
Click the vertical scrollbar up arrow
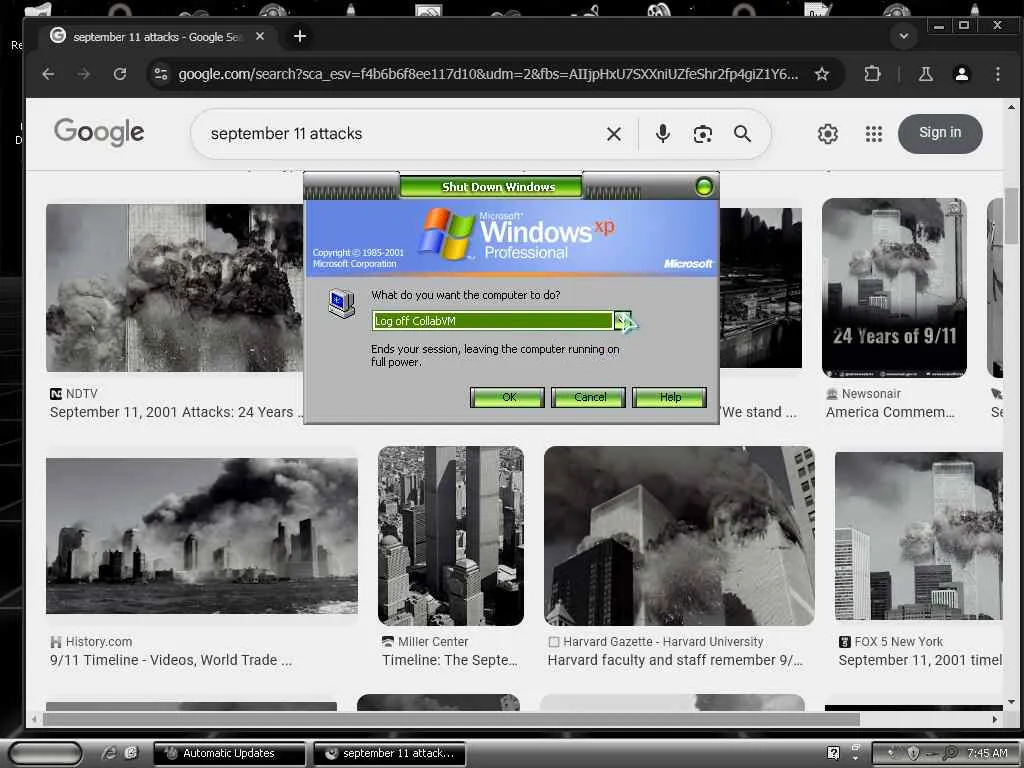coord(1012,106)
